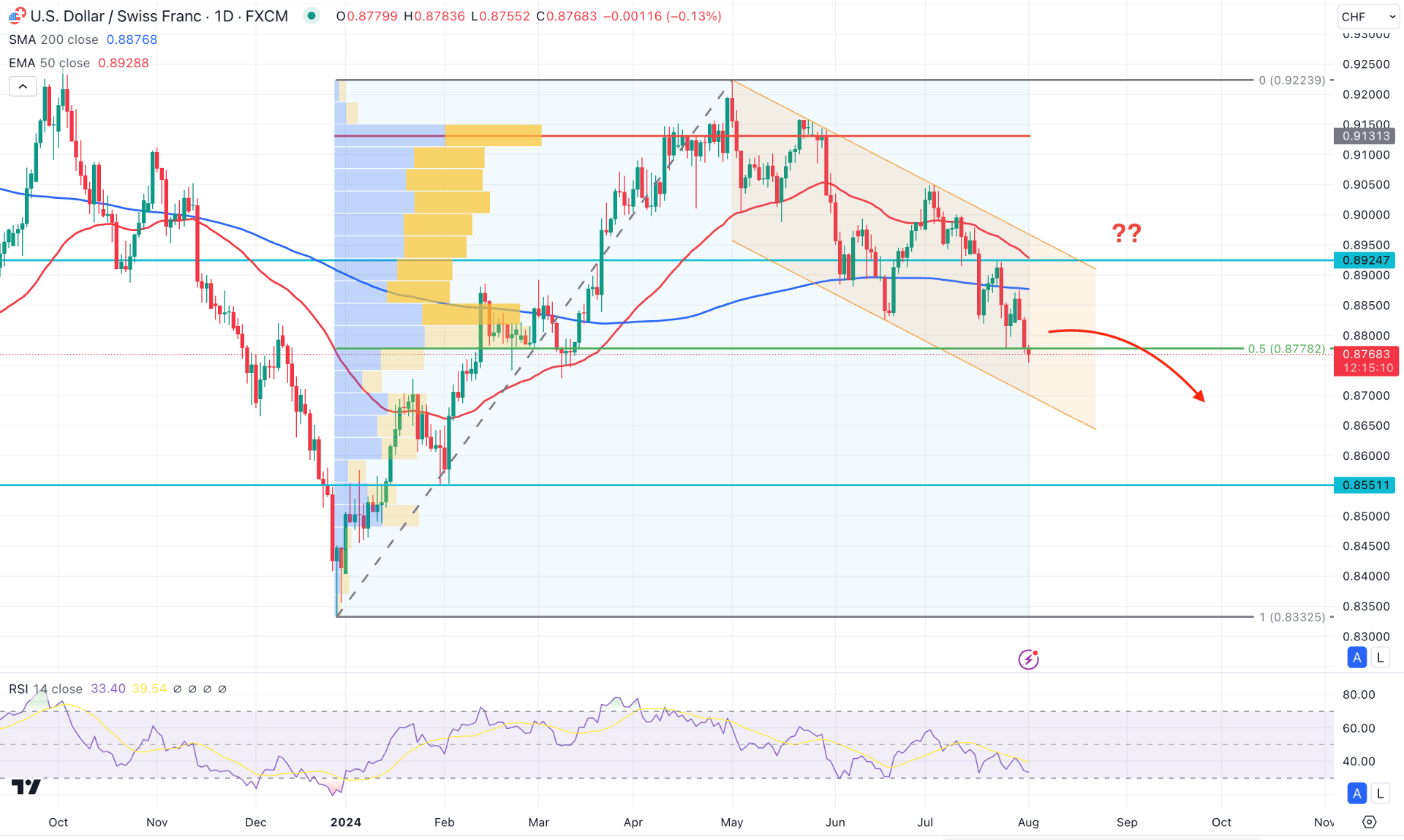Click the US dollar/Swiss franc flag symbol icon

click(16, 15)
